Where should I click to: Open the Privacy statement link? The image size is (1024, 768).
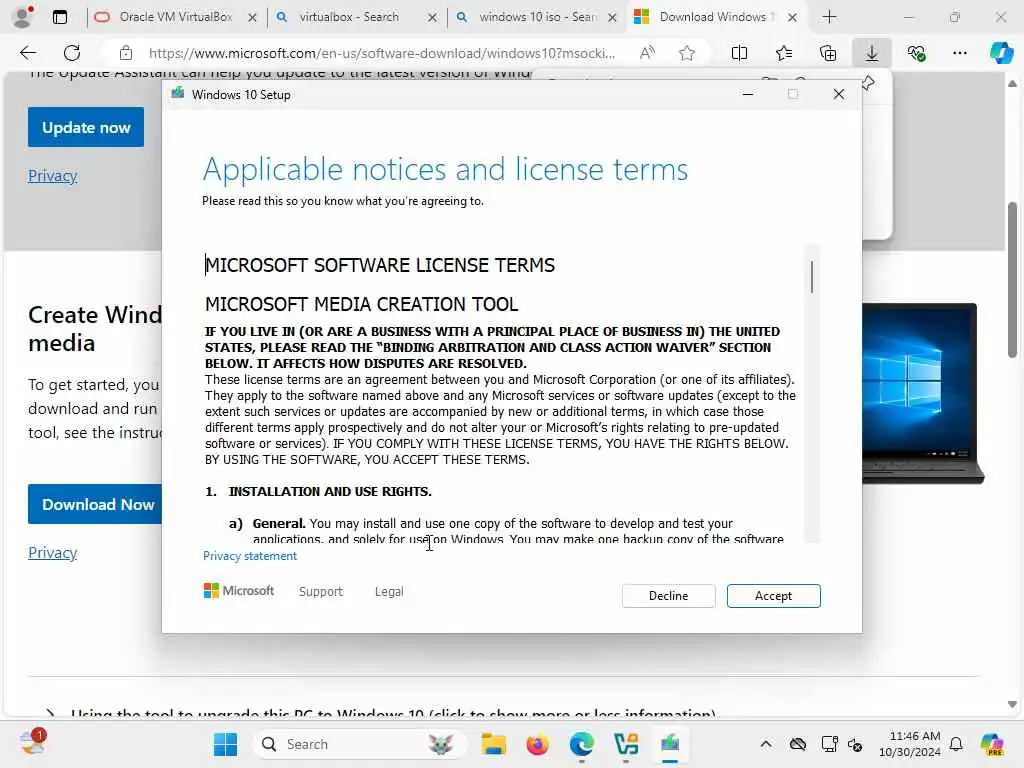tap(249, 556)
